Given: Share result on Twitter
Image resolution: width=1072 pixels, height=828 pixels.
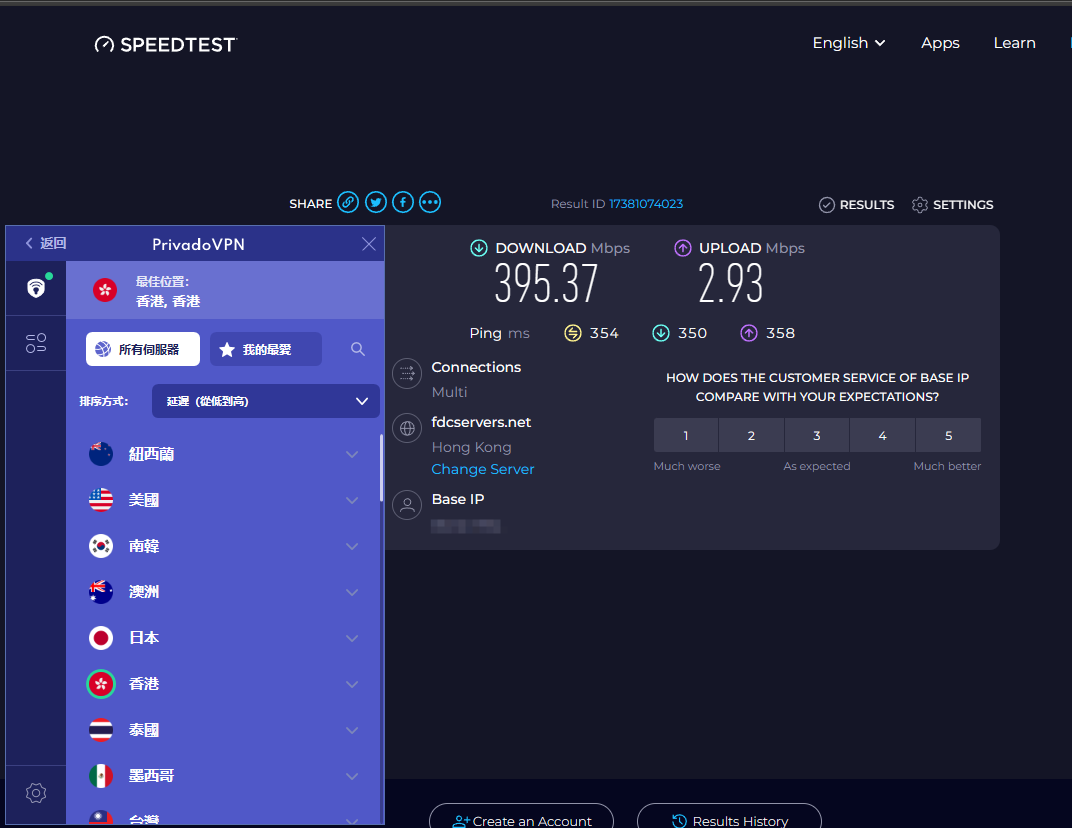Looking at the screenshot, I should click(x=375, y=202).
